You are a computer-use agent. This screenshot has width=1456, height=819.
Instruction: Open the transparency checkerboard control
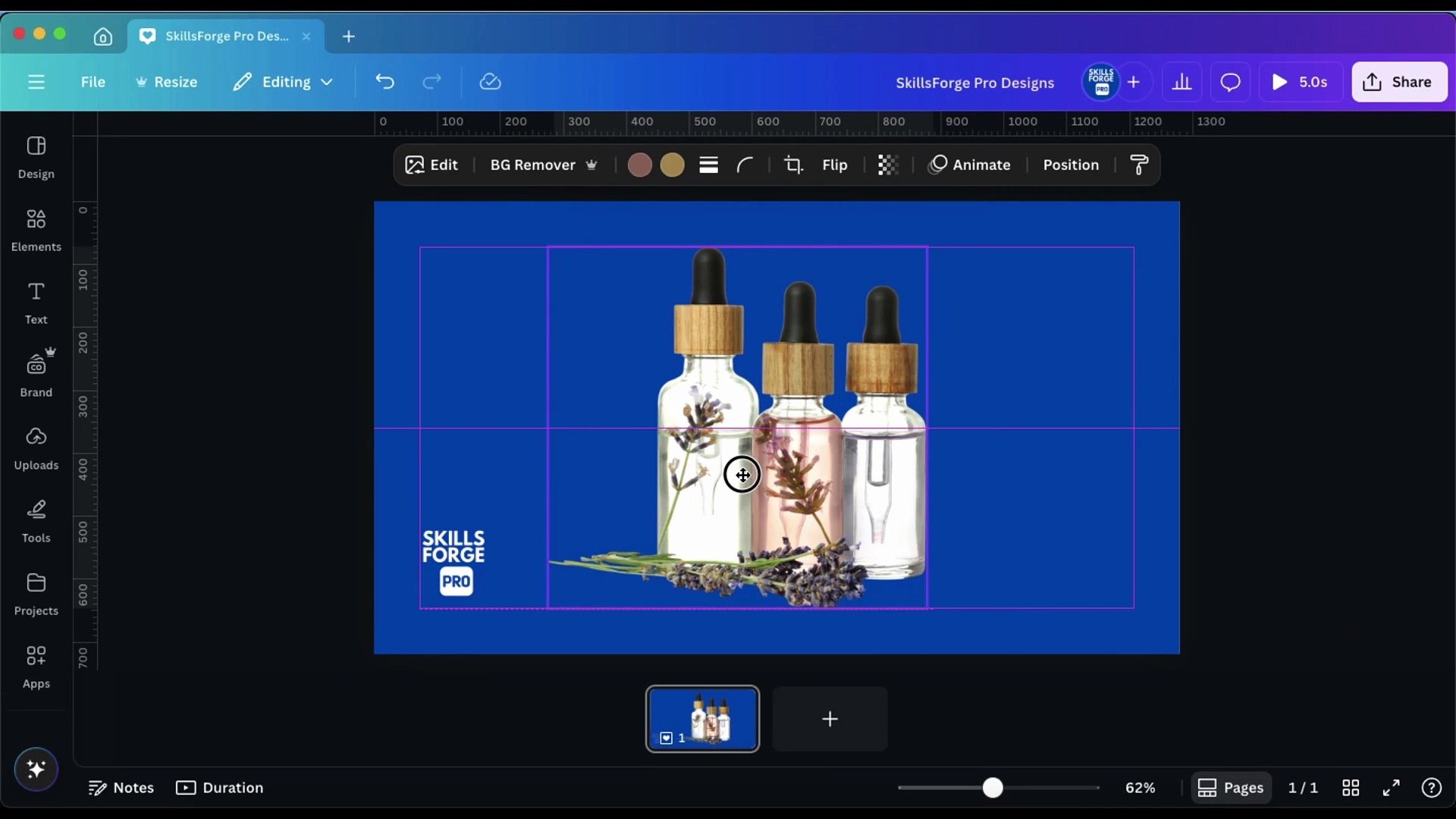[888, 165]
